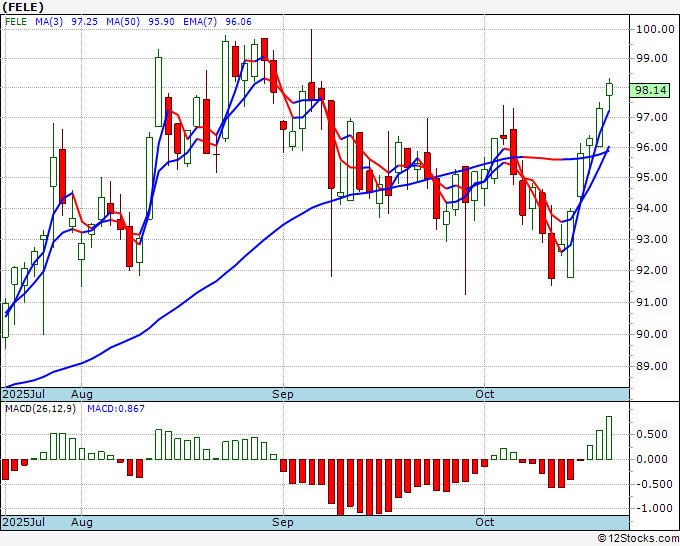Click the tallest green MACD bar at right end
Viewport: 680px width, 546px height.
coord(609,438)
